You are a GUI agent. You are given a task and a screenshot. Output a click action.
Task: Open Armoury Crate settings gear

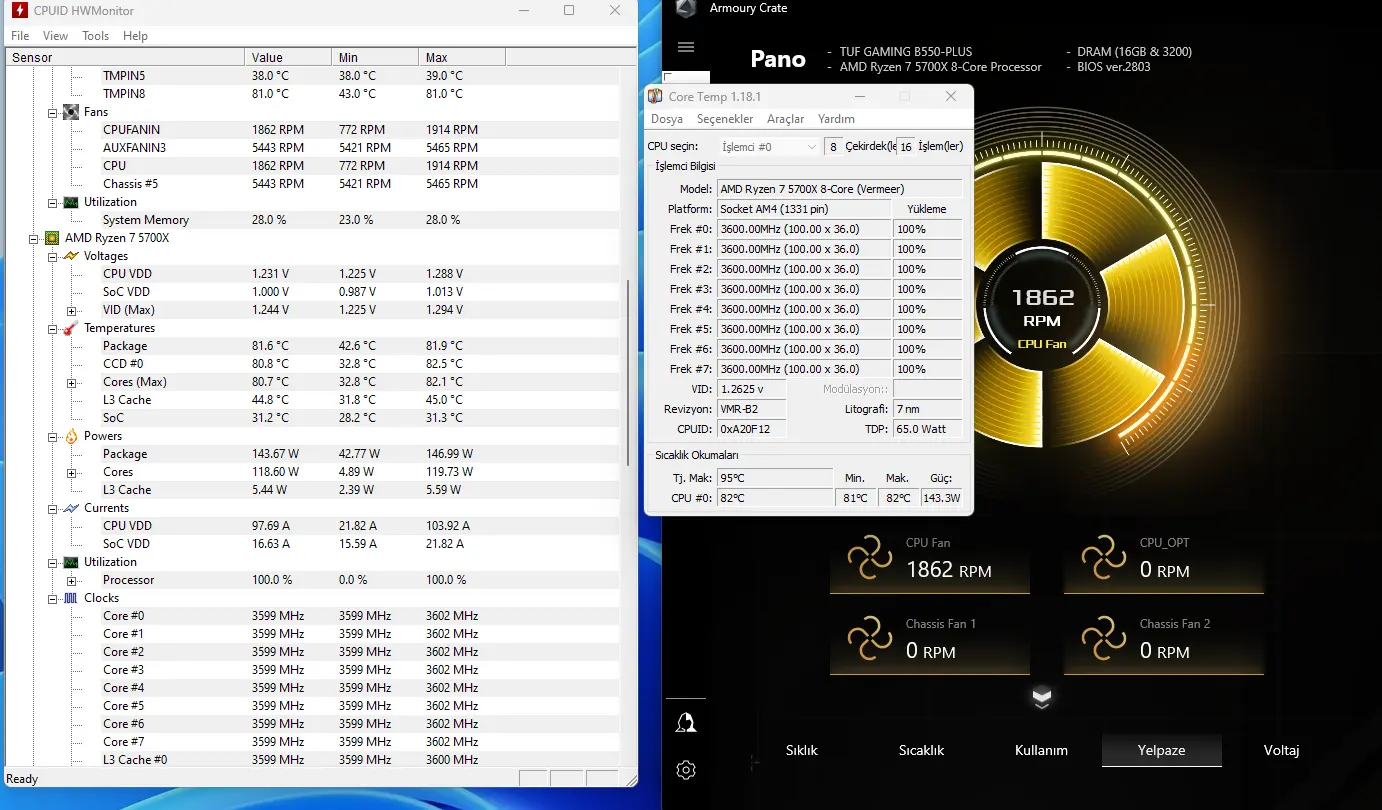(686, 770)
